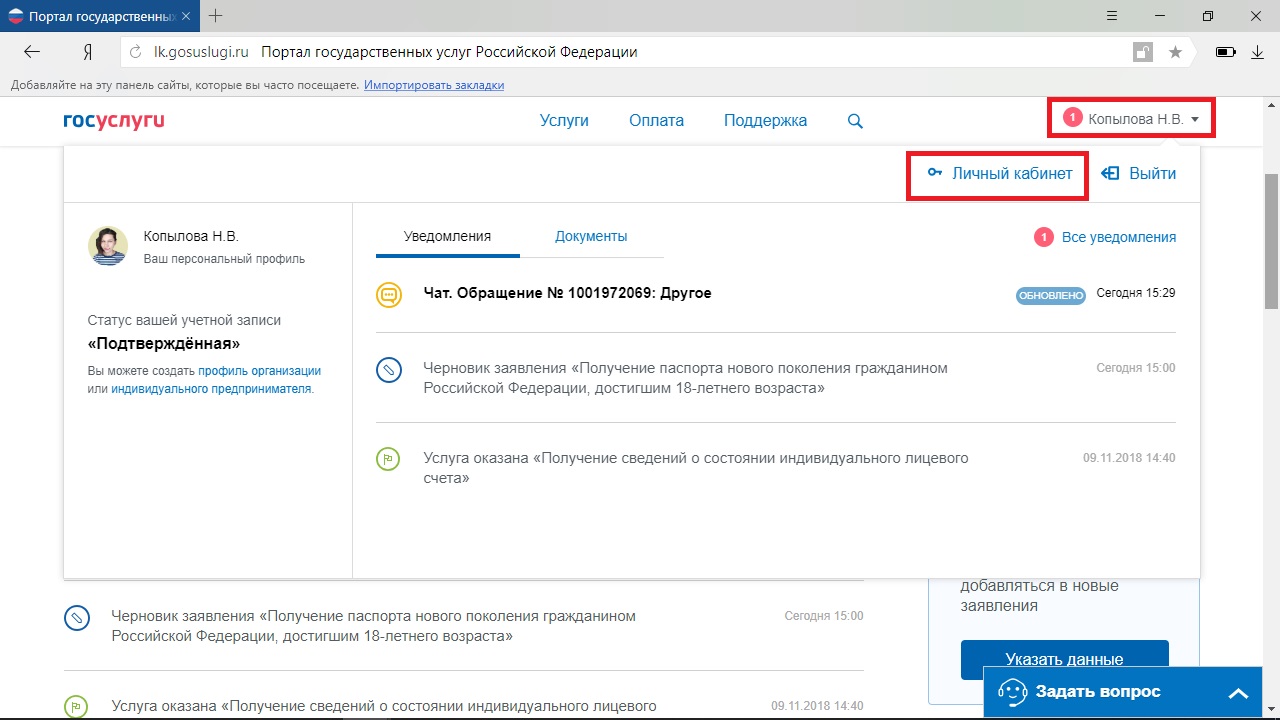1280x720 pixels.
Task: Click the user avatar photo
Action: (x=108, y=245)
